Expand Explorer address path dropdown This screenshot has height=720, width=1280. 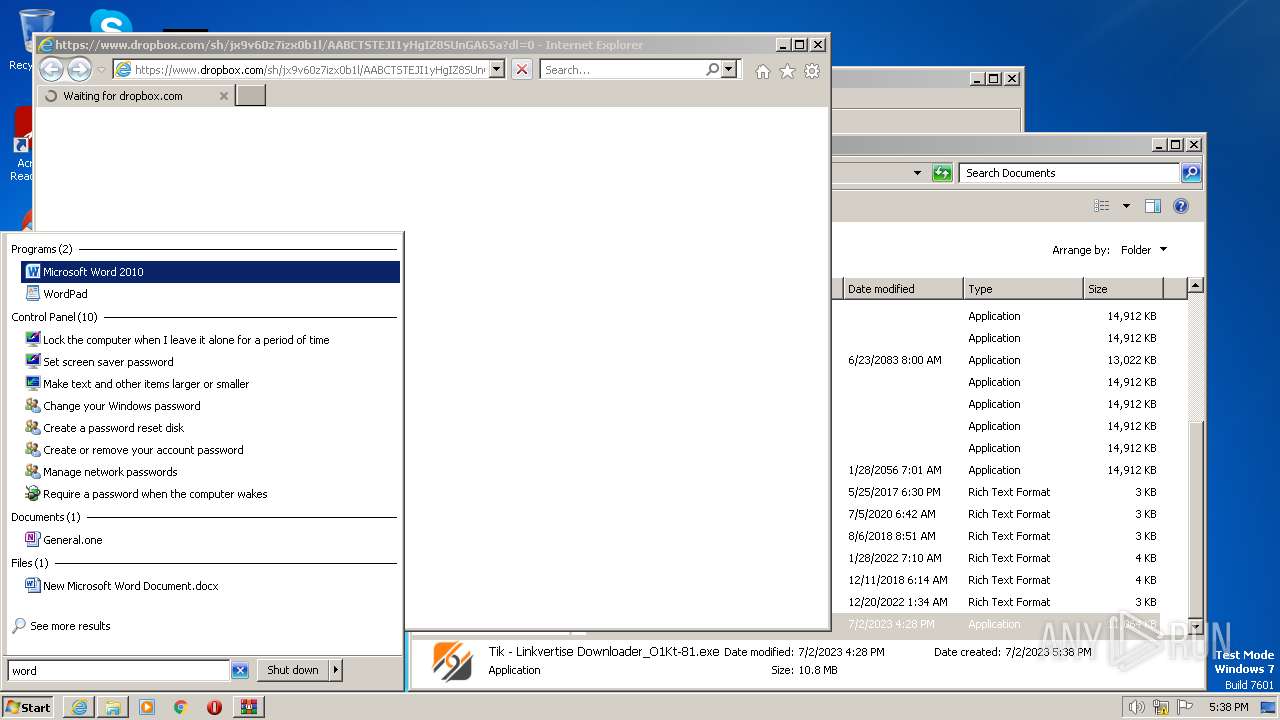(917, 173)
